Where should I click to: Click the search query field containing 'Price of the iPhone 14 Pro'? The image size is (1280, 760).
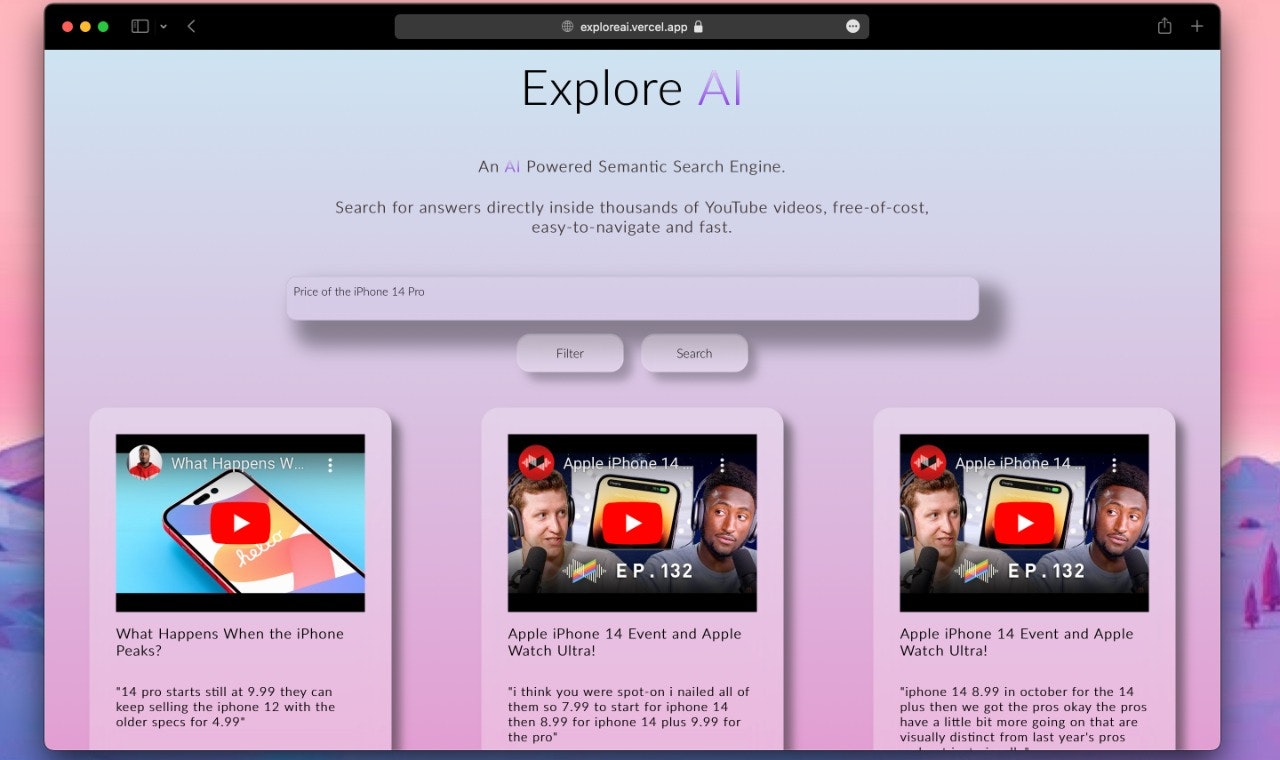coord(632,298)
